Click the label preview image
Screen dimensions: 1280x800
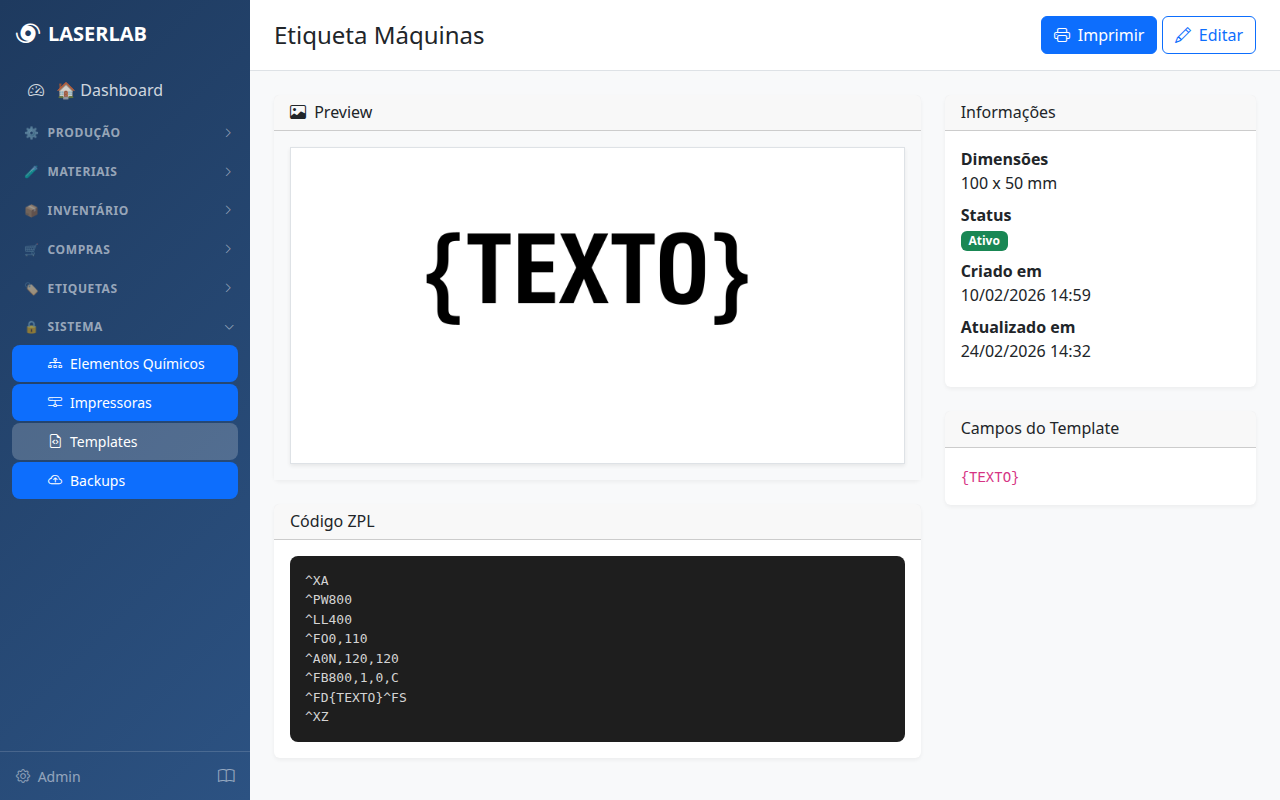tap(597, 305)
